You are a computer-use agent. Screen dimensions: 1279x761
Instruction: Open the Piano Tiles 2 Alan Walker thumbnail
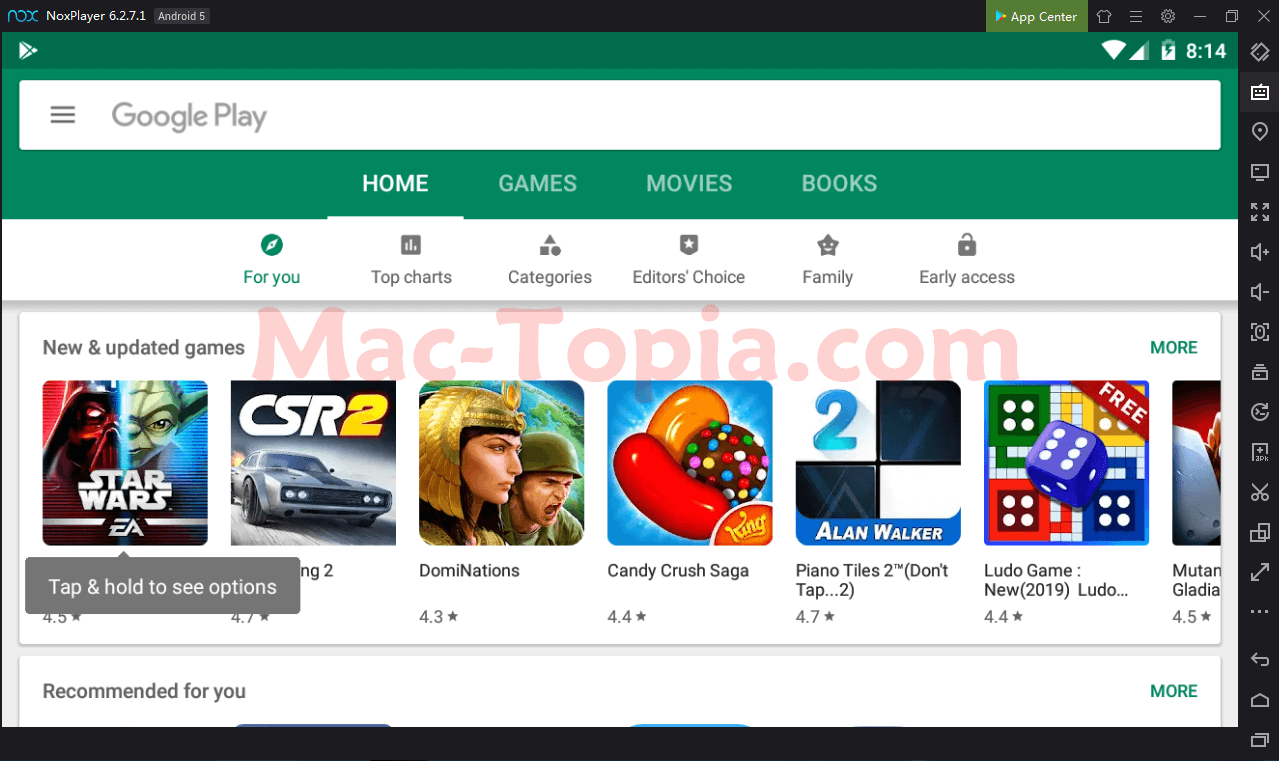tap(878, 463)
